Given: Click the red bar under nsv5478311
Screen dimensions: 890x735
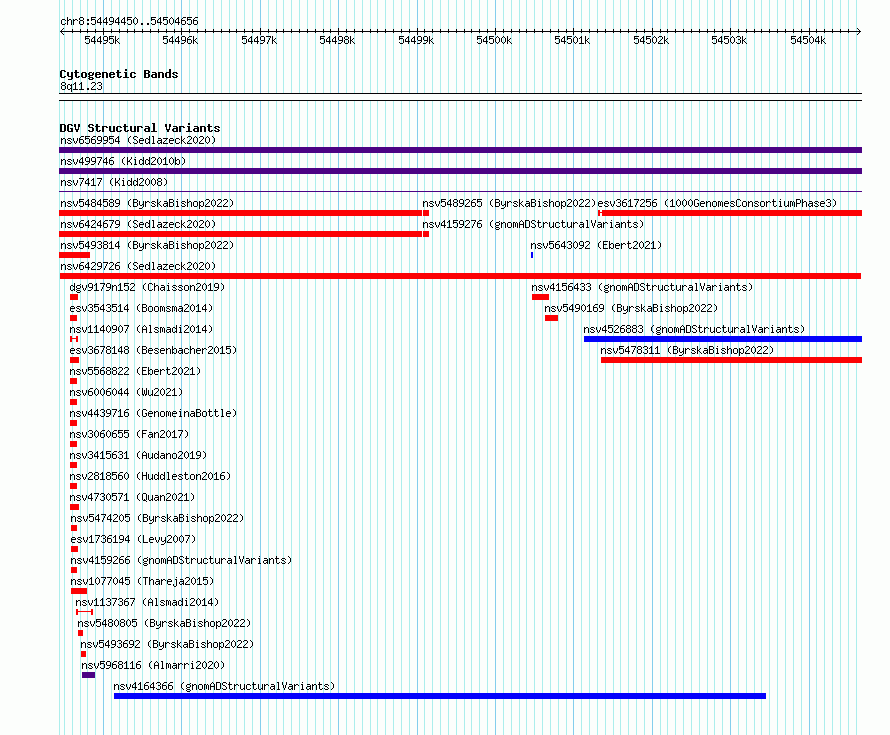Looking at the screenshot, I should 731,360.
